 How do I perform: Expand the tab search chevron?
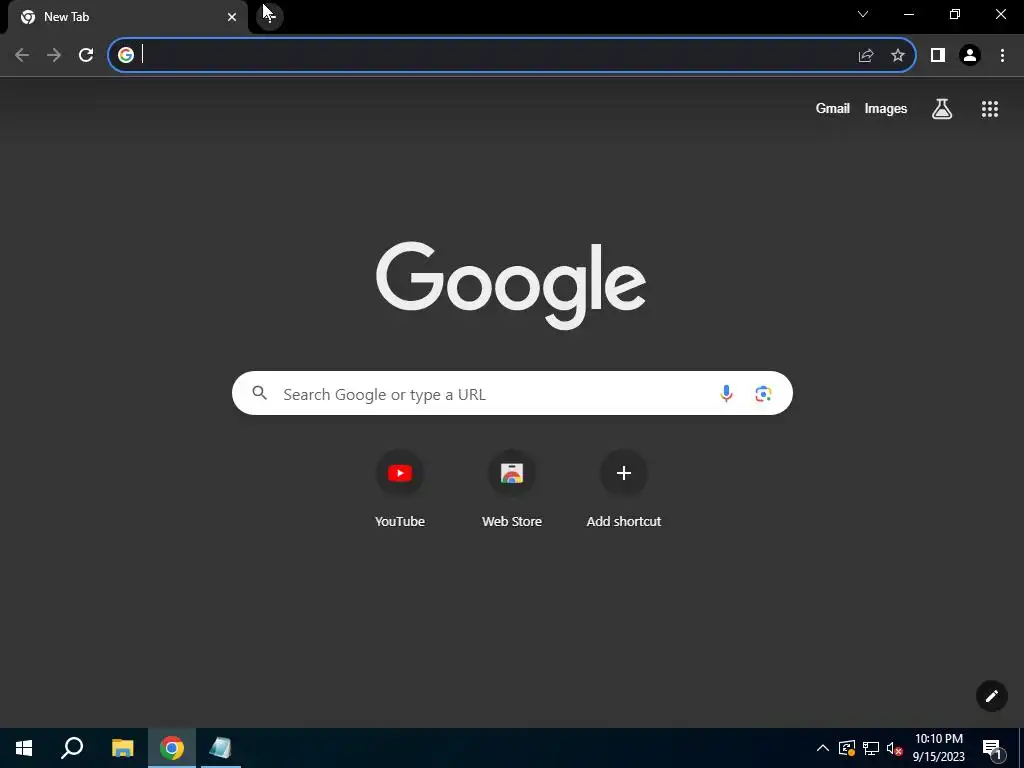(x=863, y=14)
